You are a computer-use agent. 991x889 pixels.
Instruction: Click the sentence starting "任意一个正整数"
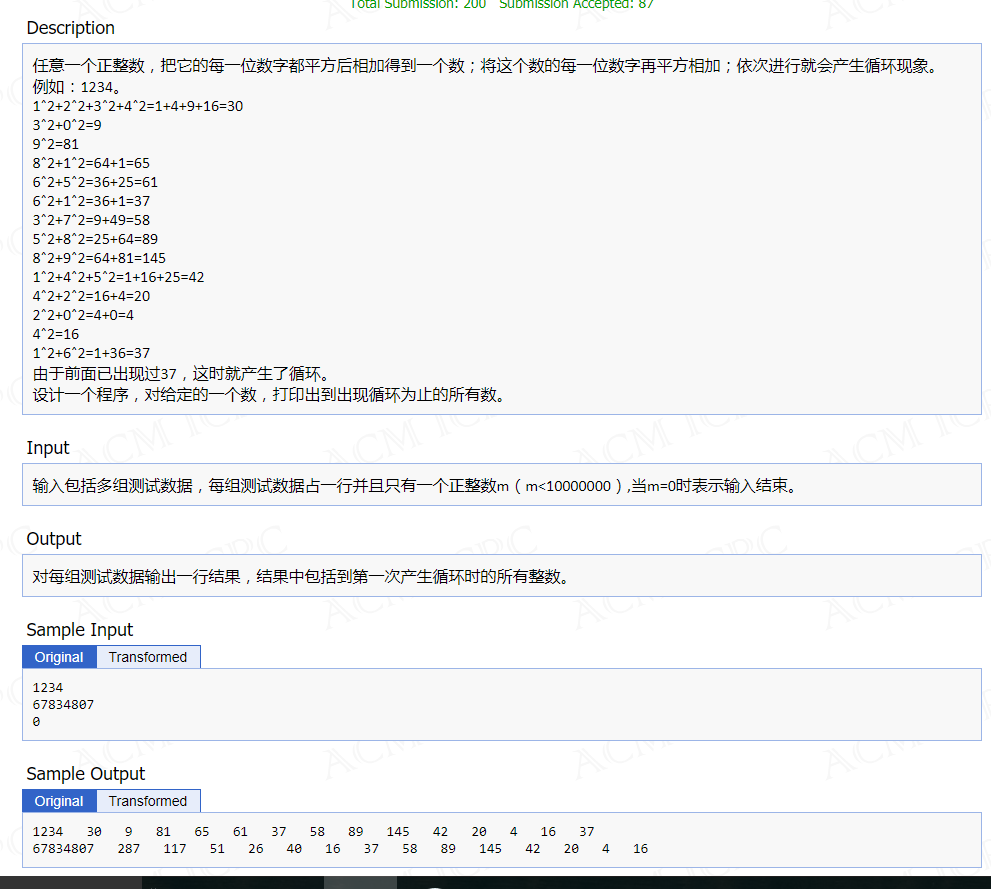point(487,66)
